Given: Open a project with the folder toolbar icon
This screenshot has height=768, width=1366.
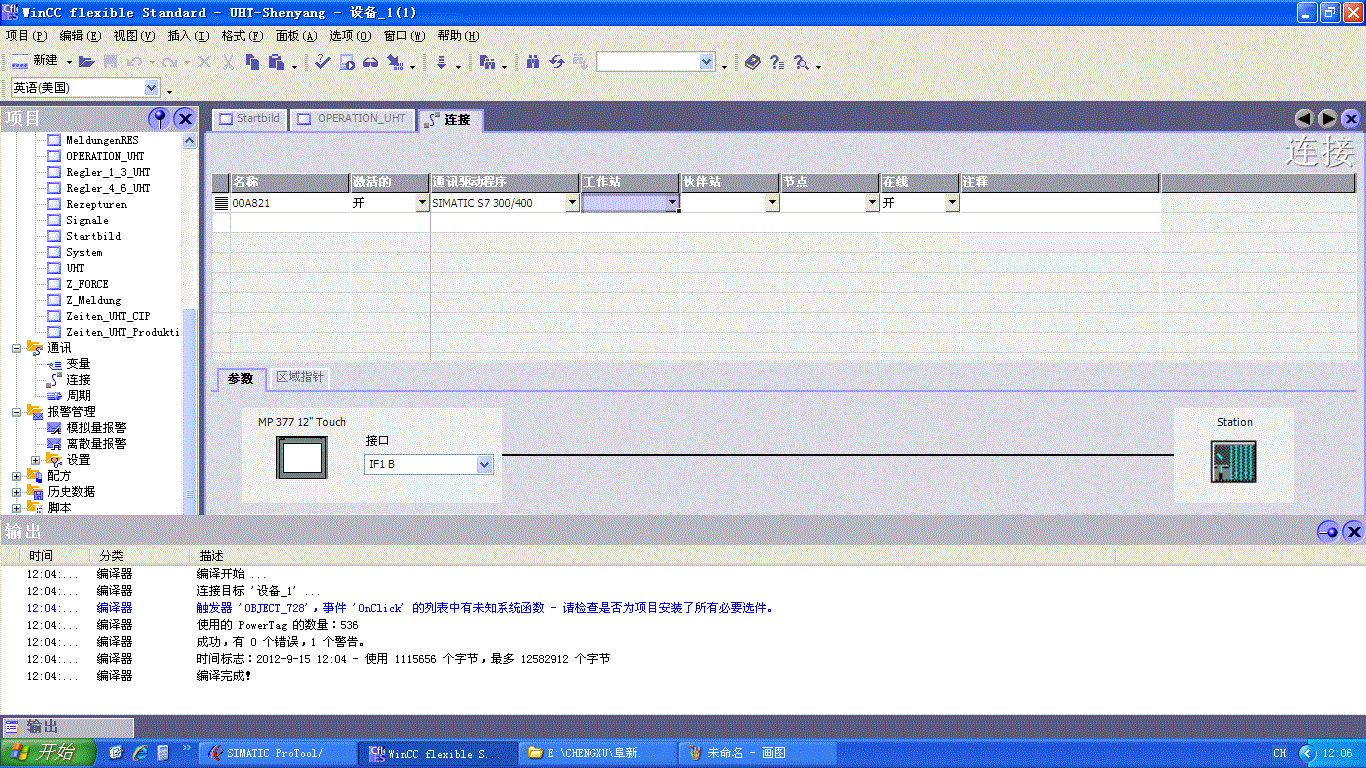Looking at the screenshot, I should coord(87,62).
